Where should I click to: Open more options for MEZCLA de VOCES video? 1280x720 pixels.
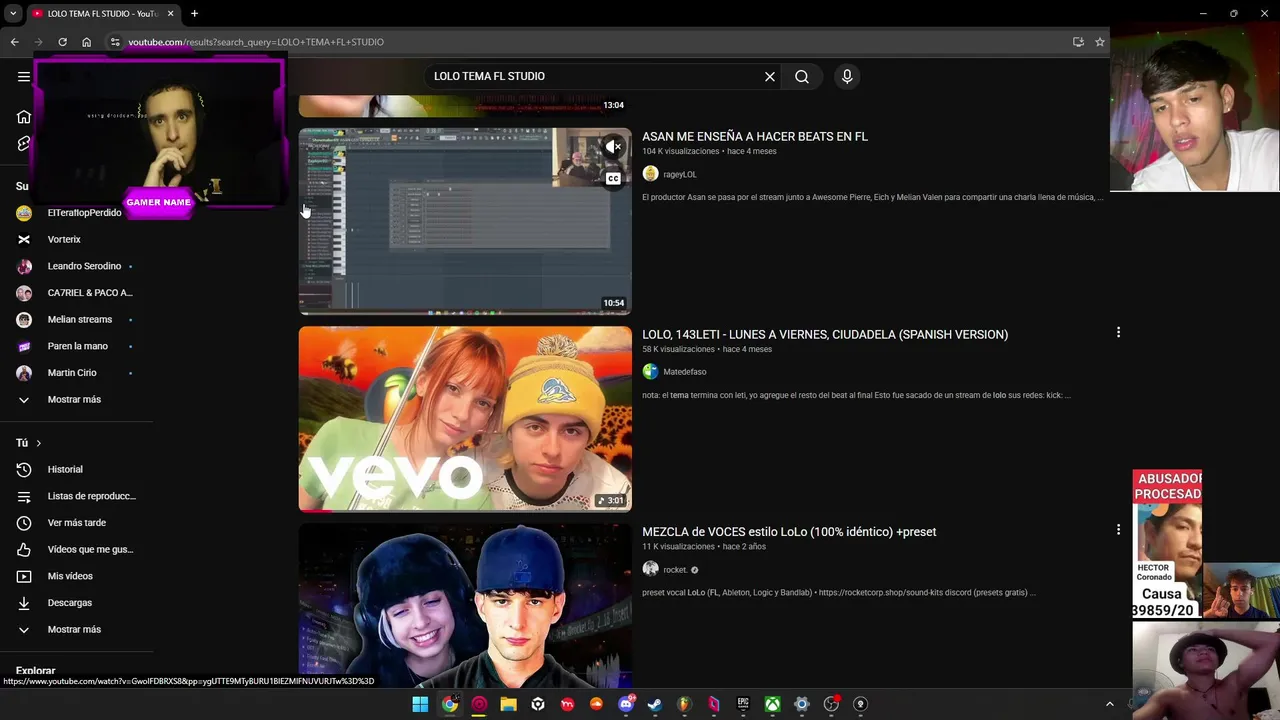click(x=1118, y=529)
